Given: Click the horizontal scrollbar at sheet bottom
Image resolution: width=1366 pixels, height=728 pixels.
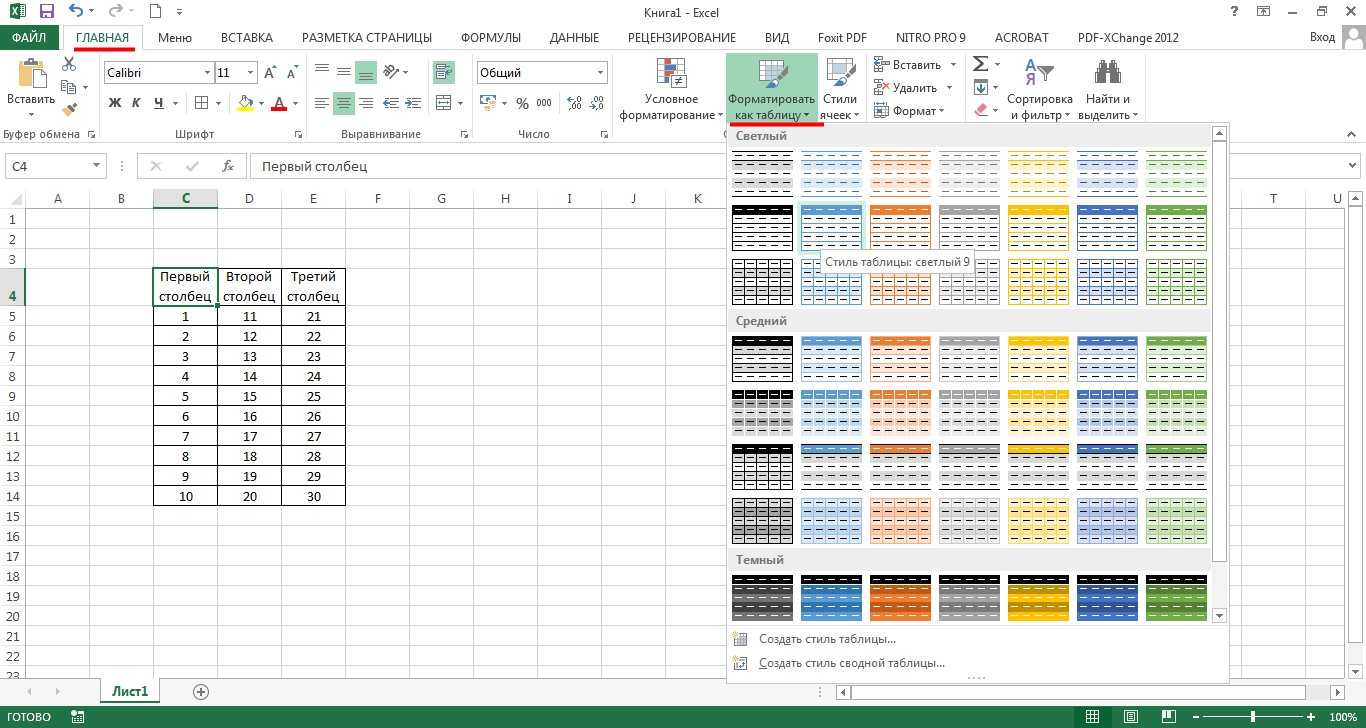Looking at the screenshot, I should click(1078, 692).
